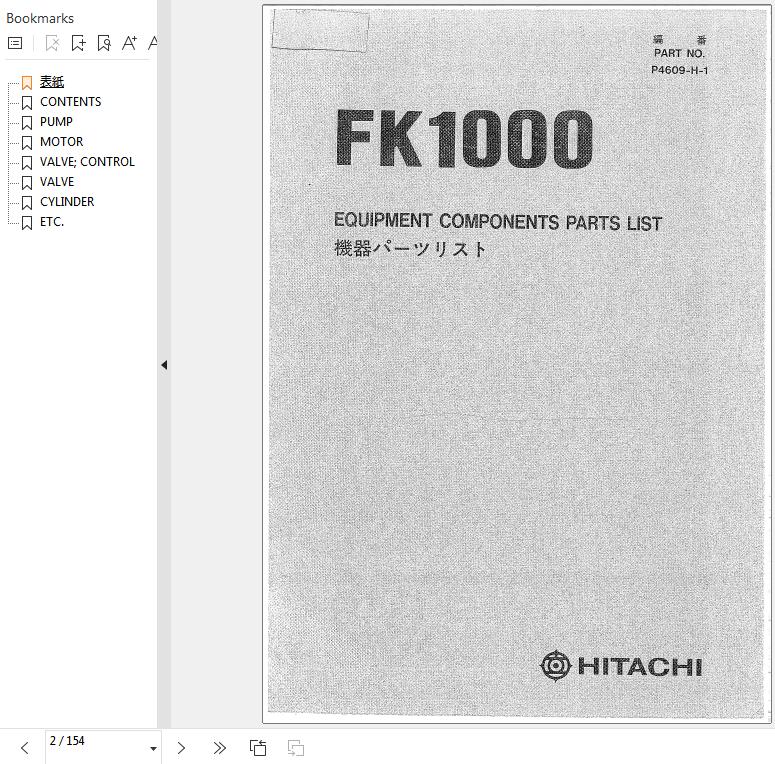The image size is (775, 764).
Task: Click the bookmark icon beside MOTOR
Action: (x=27, y=143)
